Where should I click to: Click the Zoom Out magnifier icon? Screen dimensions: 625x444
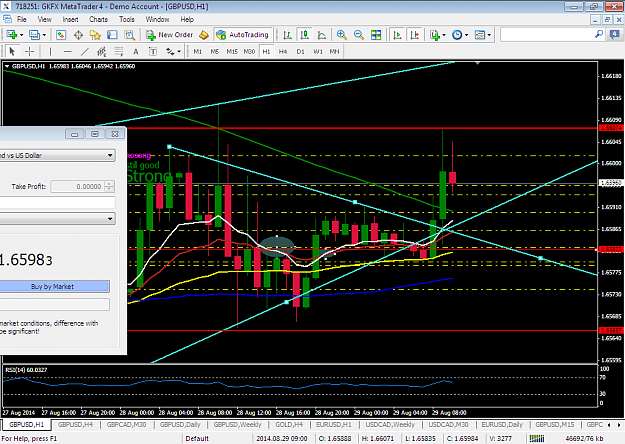coord(359,35)
